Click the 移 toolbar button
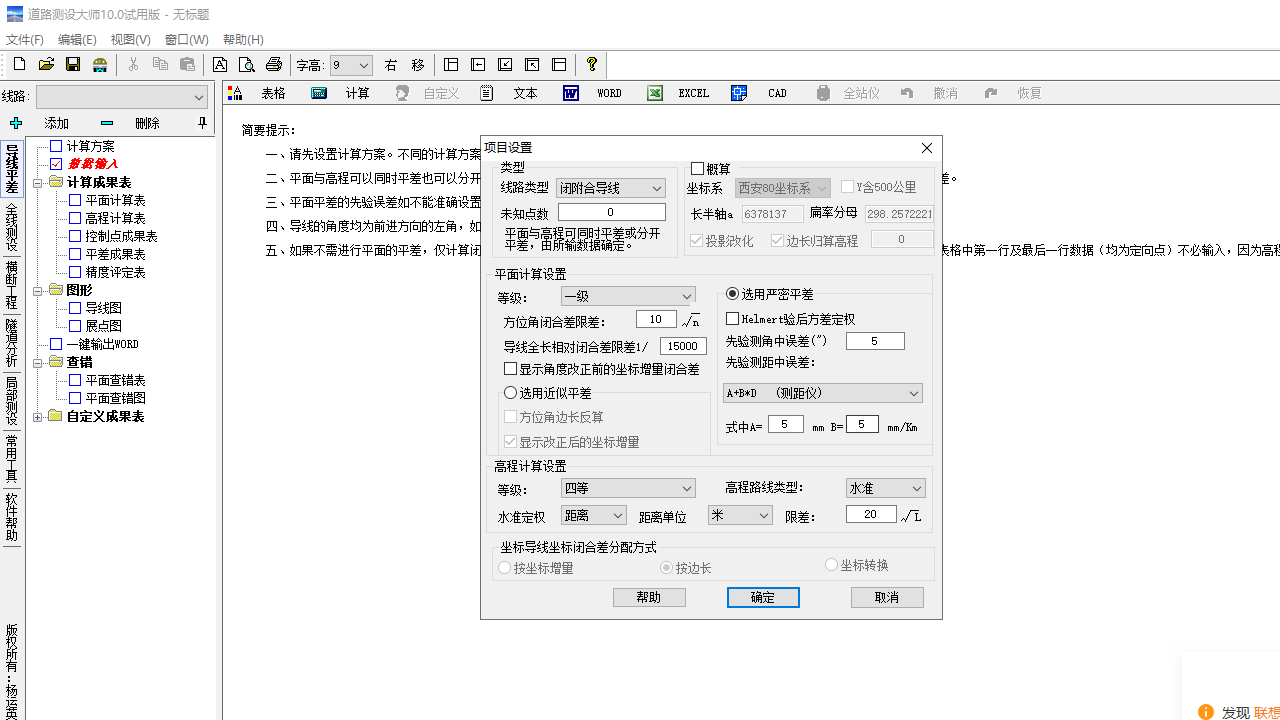Image resolution: width=1280 pixels, height=720 pixels. (418, 65)
